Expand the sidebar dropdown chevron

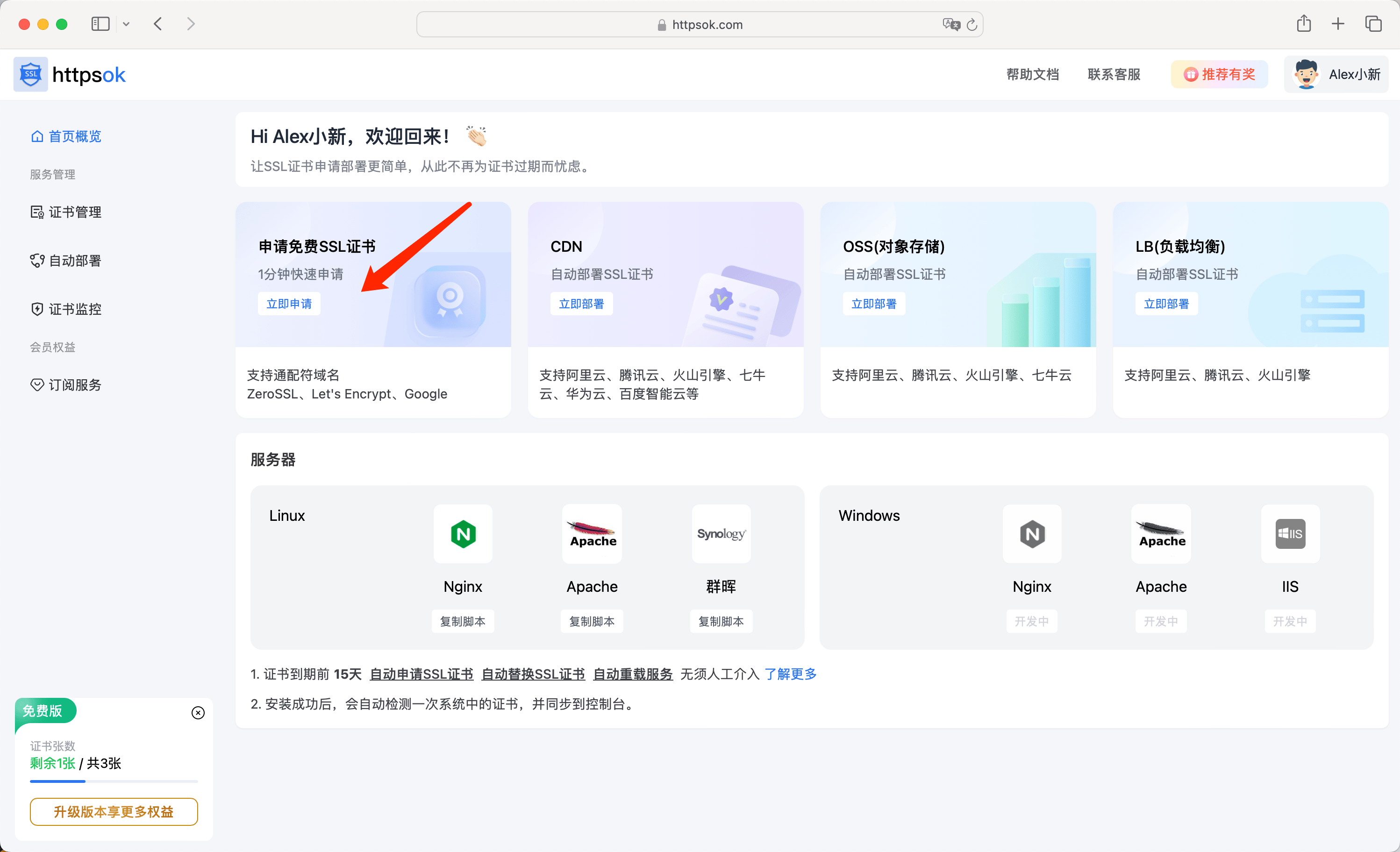coord(126,24)
